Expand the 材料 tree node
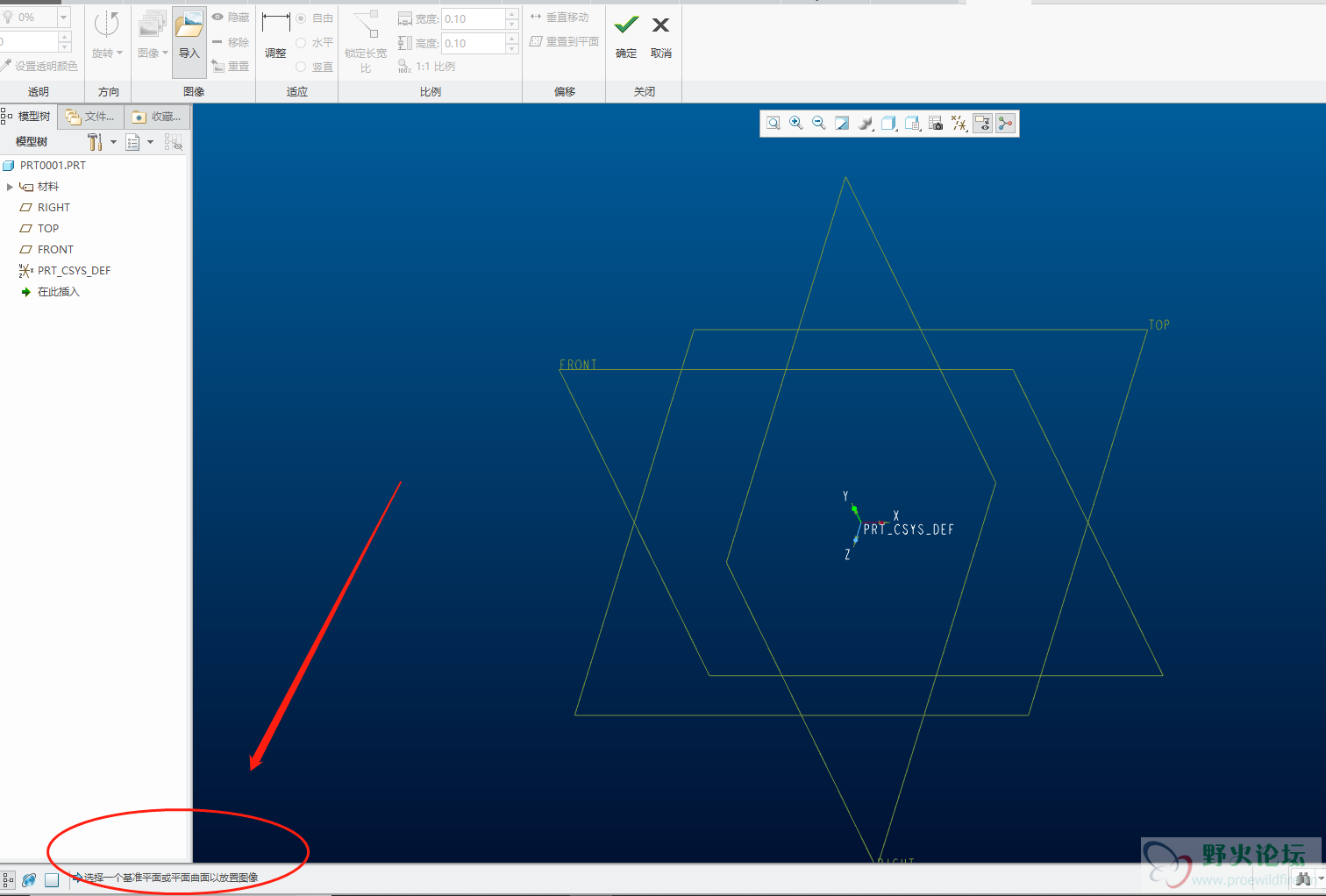The width and height of the screenshot is (1326, 896). point(10,187)
